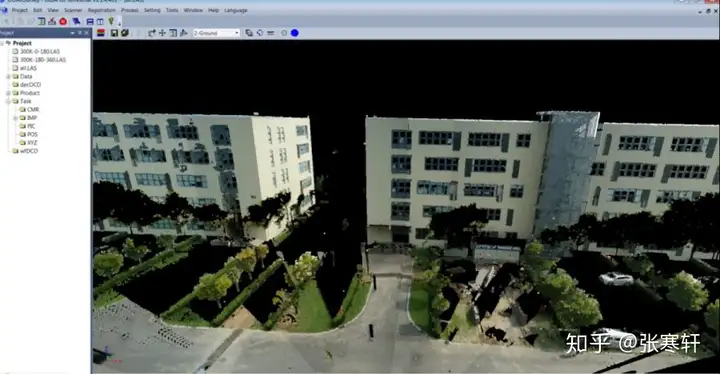Select the IMP folder
The image size is (720, 374).
tap(32, 118)
